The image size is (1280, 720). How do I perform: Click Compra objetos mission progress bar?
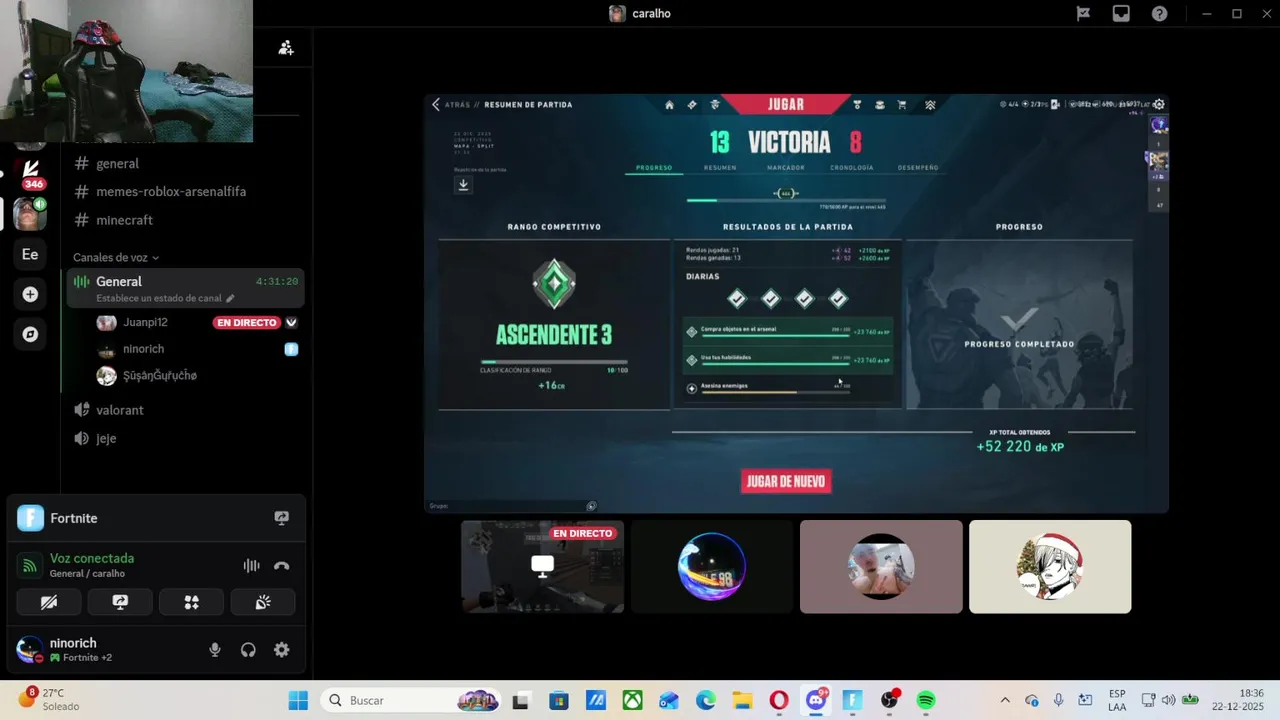pyautogui.click(x=775, y=336)
